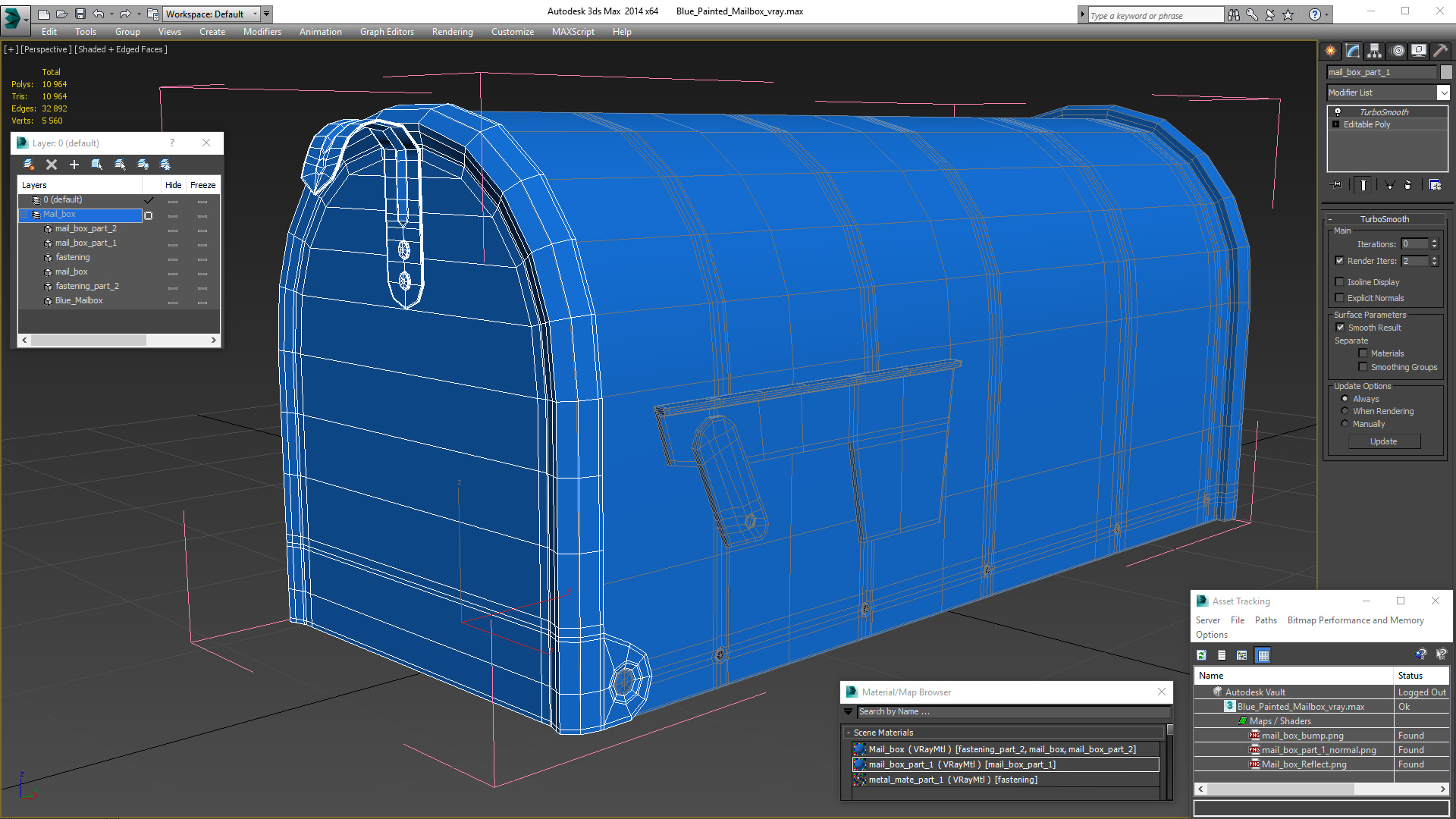This screenshot has width=1456, height=819.
Task: Click the Set Project Folder icon
Action: pyautogui.click(x=152, y=14)
